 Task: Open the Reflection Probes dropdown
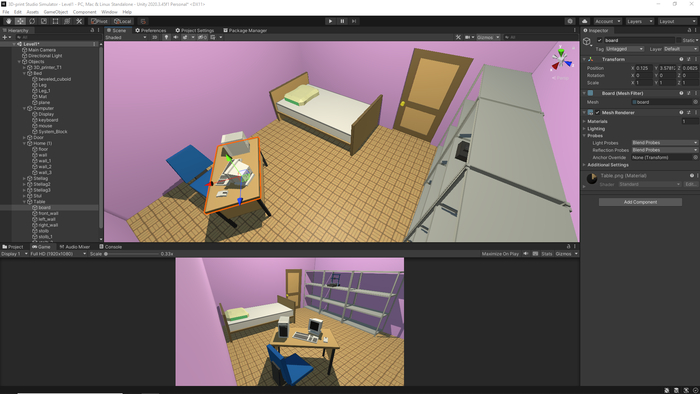(665, 150)
